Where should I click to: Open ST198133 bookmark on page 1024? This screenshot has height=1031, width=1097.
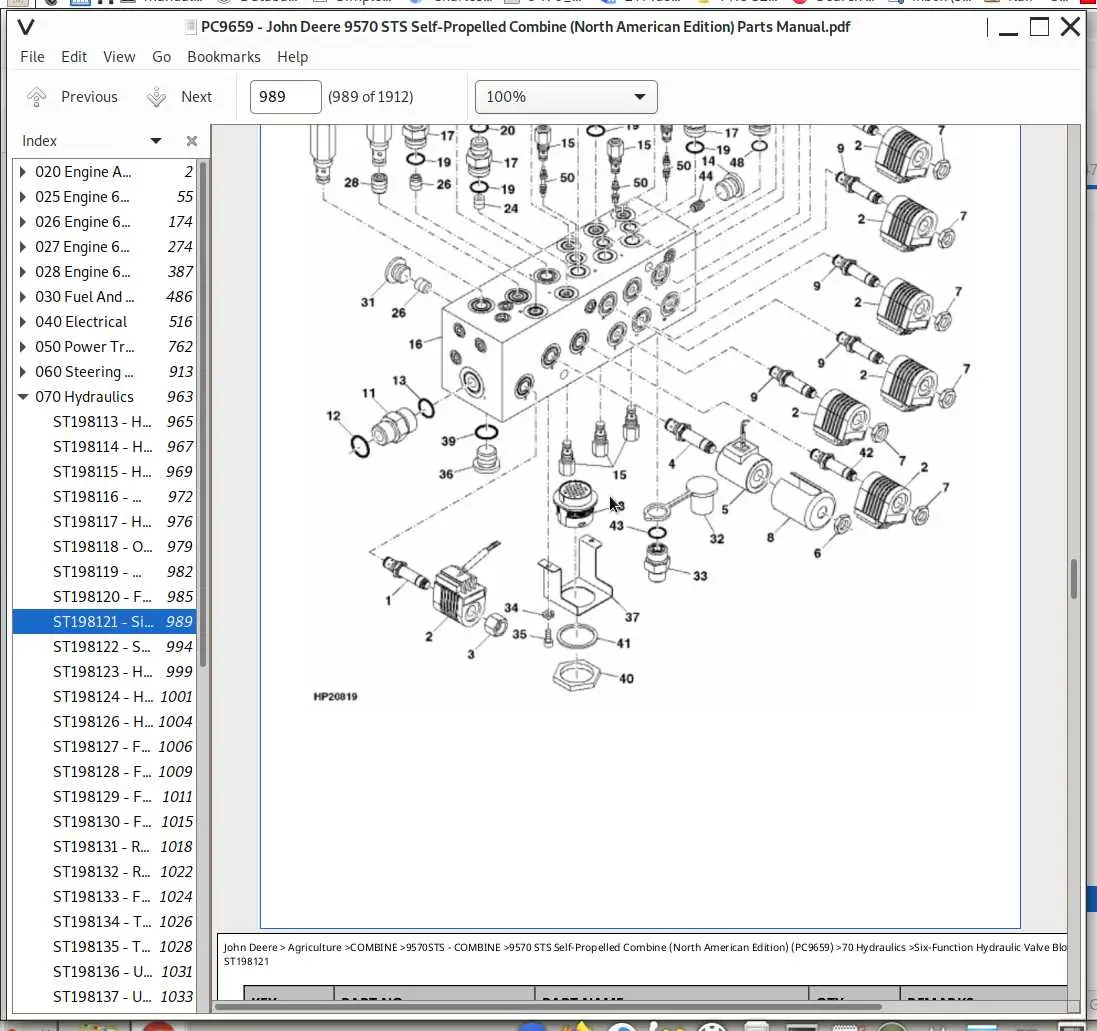104,897
